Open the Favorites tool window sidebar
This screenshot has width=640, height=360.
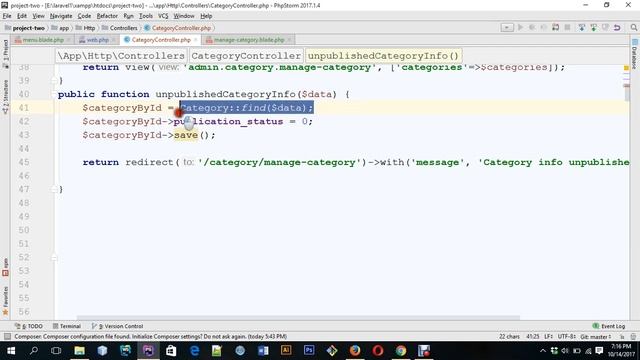tap(5, 300)
